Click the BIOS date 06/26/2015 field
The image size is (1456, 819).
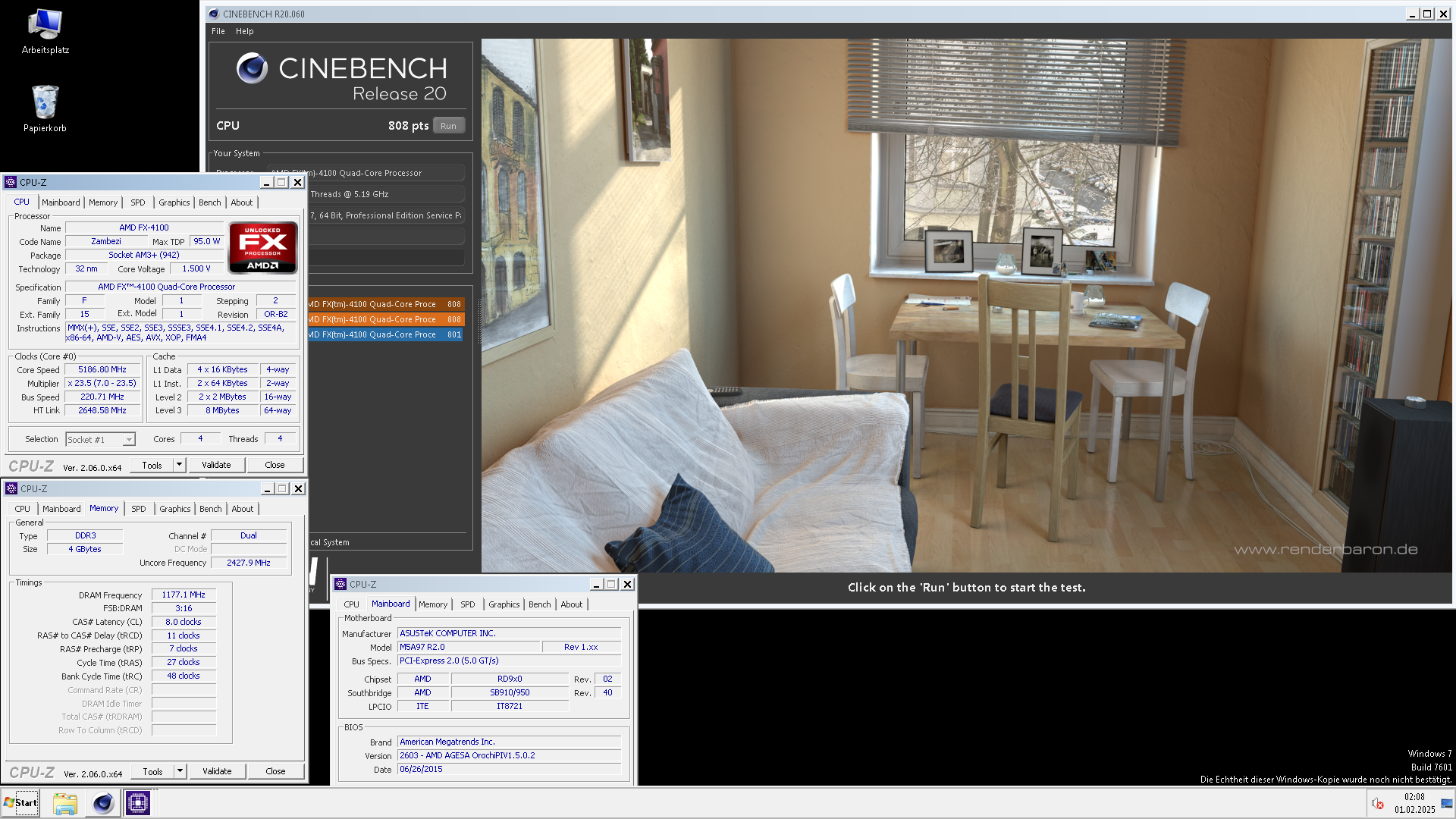(509, 770)
